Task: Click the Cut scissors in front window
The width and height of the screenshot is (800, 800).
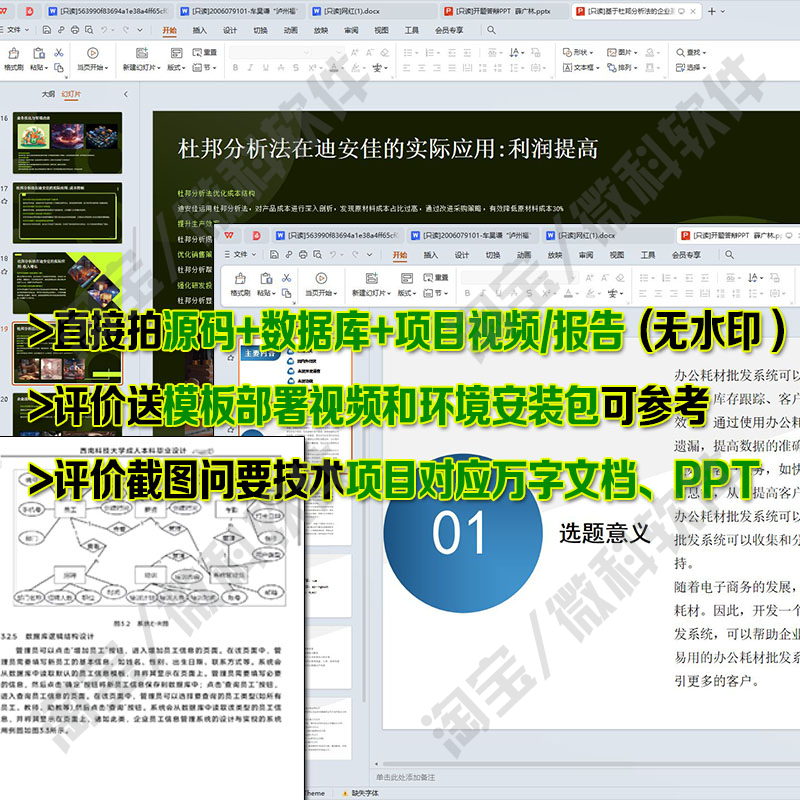Action: click(x=287, y=278)
